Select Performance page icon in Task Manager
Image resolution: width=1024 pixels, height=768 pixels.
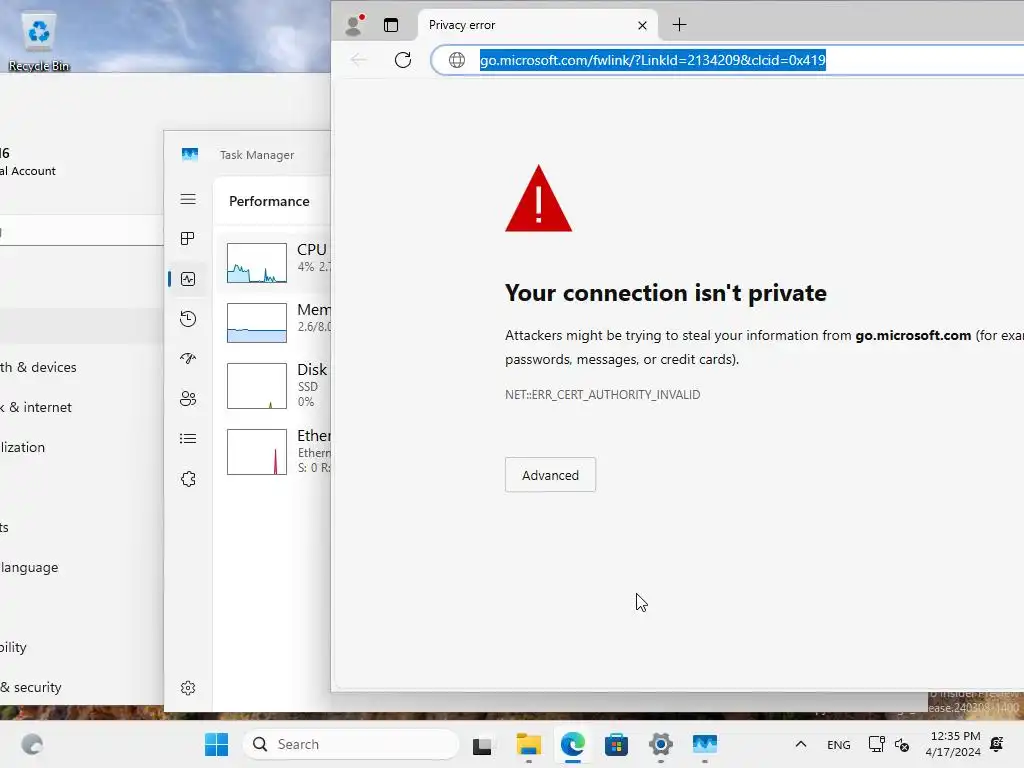tap(188, 279)
